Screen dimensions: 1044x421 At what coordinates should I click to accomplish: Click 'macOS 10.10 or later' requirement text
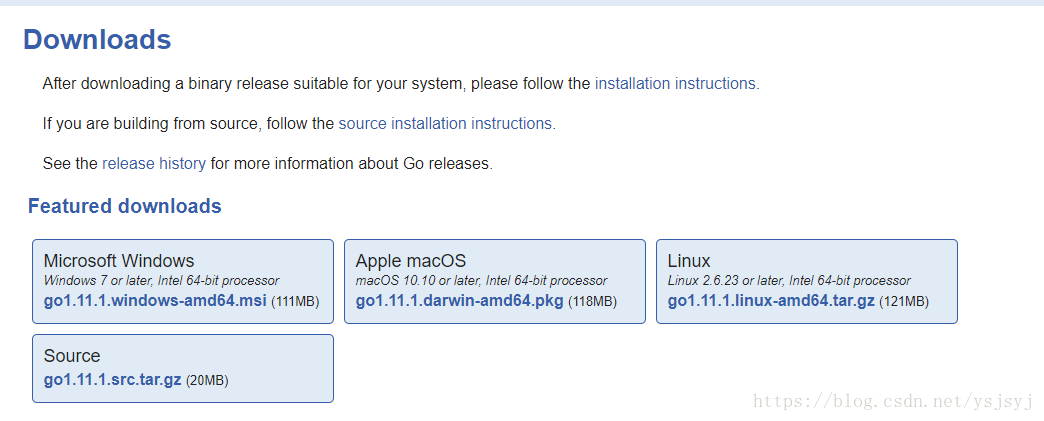[x=481, y=281]
